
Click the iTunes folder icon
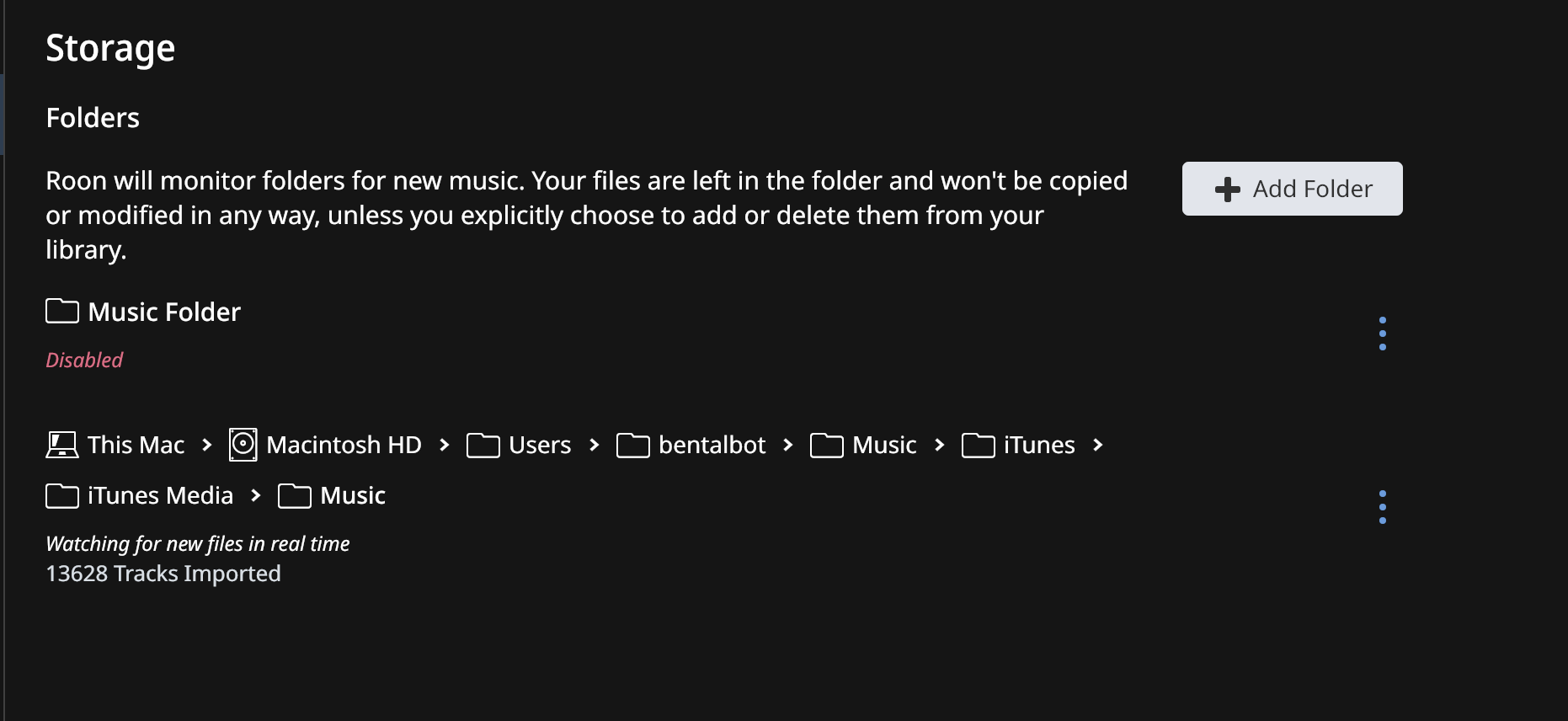(979, 445)
